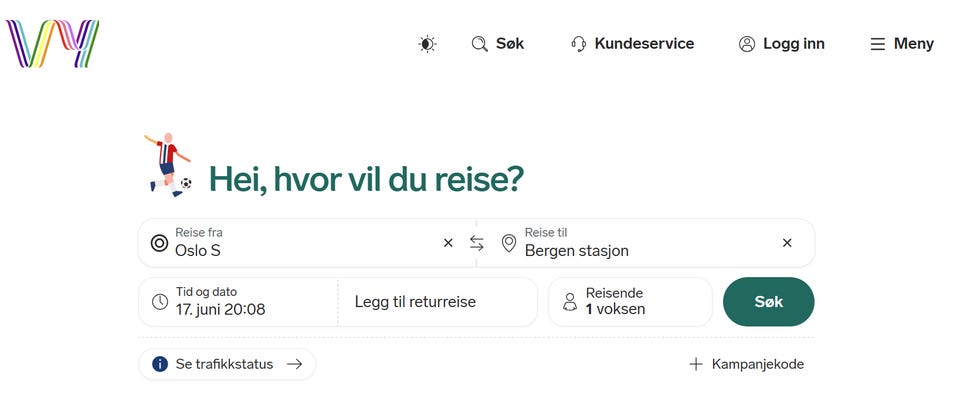Click the Reise fra target icon

point(159,243)
